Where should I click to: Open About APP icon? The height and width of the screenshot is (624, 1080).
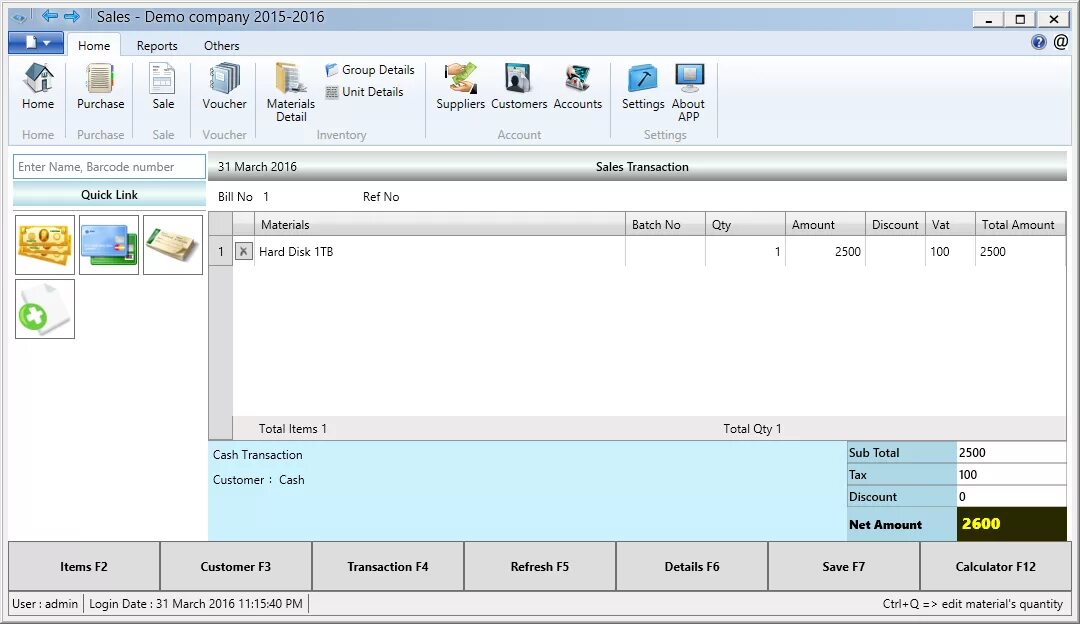click(x=688, y=92)
